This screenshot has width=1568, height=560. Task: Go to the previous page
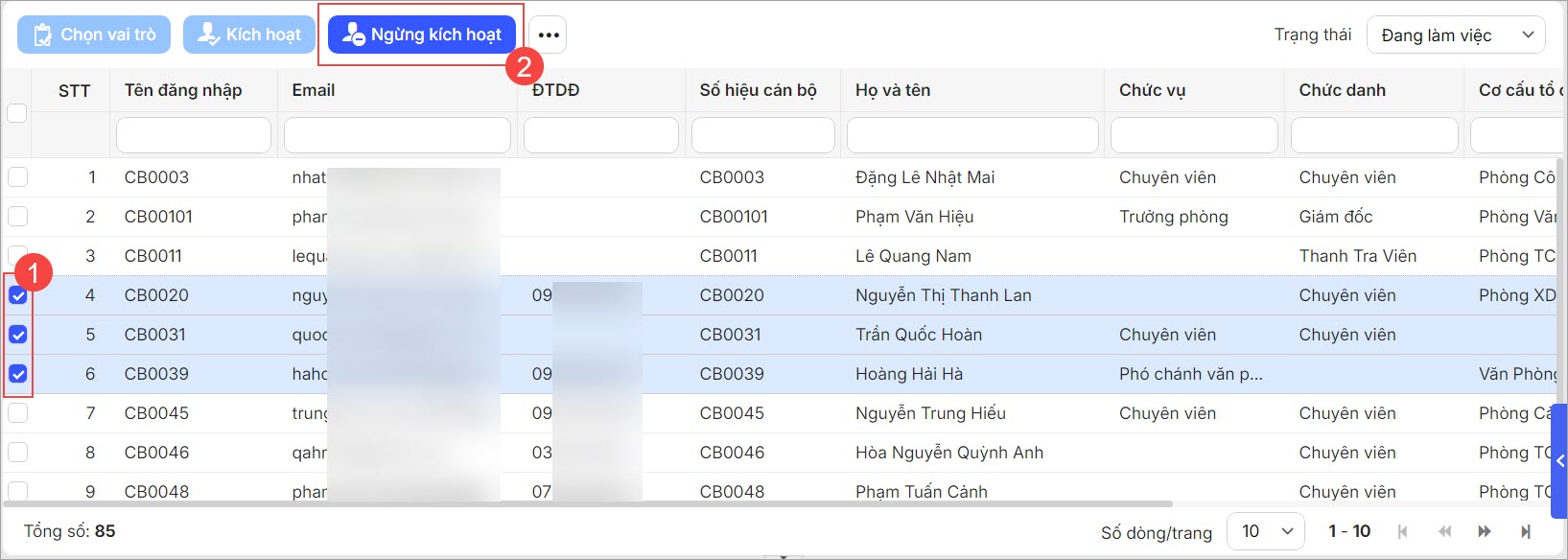pos(1444,531)
